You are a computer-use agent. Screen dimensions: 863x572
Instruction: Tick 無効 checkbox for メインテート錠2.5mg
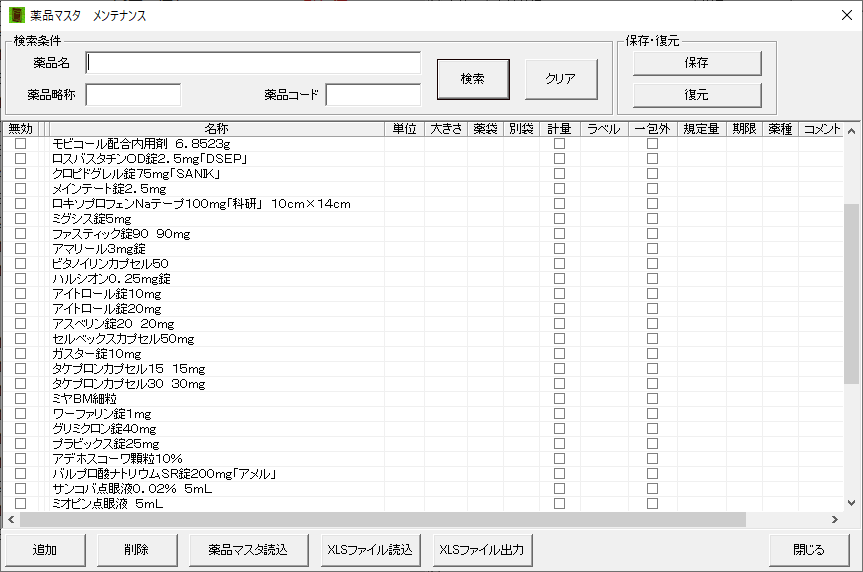[20, 188]
